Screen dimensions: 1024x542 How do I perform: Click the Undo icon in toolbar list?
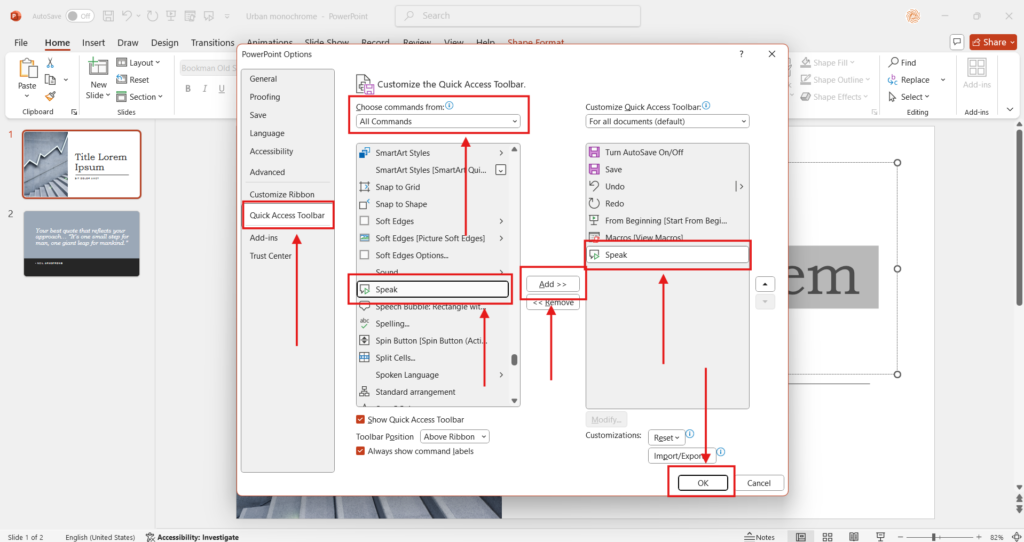pyautogui.click(x=595, y=187)
